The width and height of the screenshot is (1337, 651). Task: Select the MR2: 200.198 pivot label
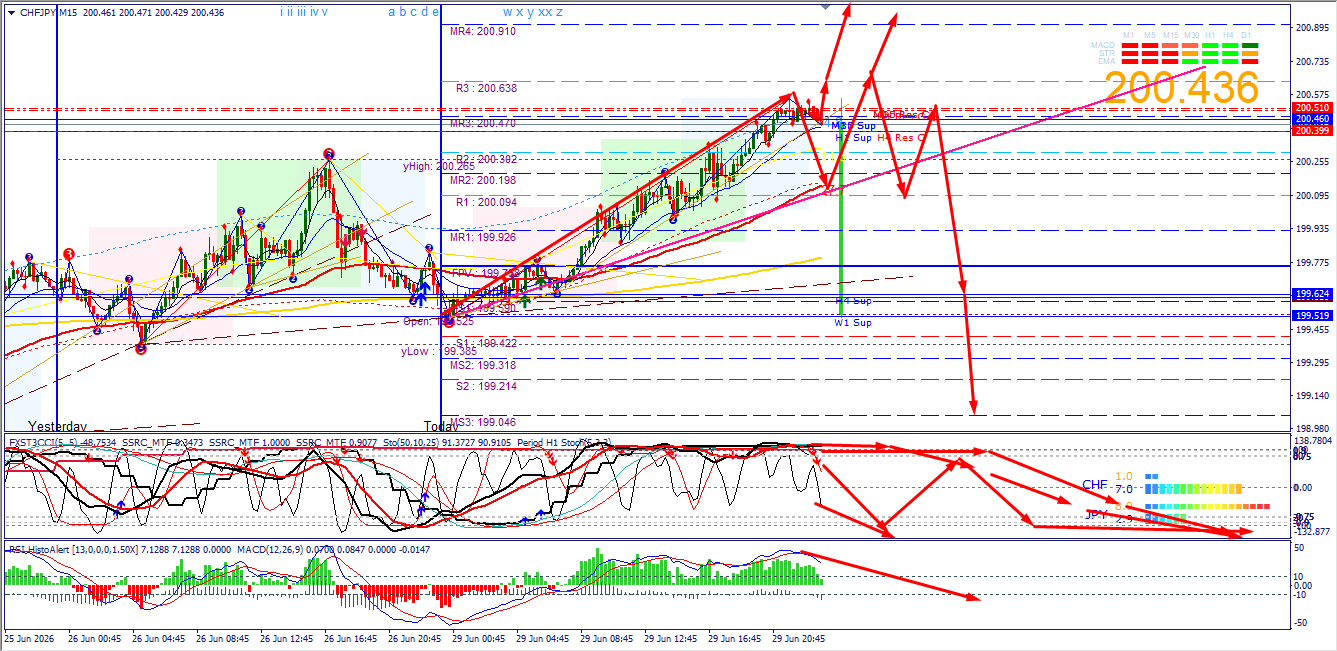(x=483, y=180)
